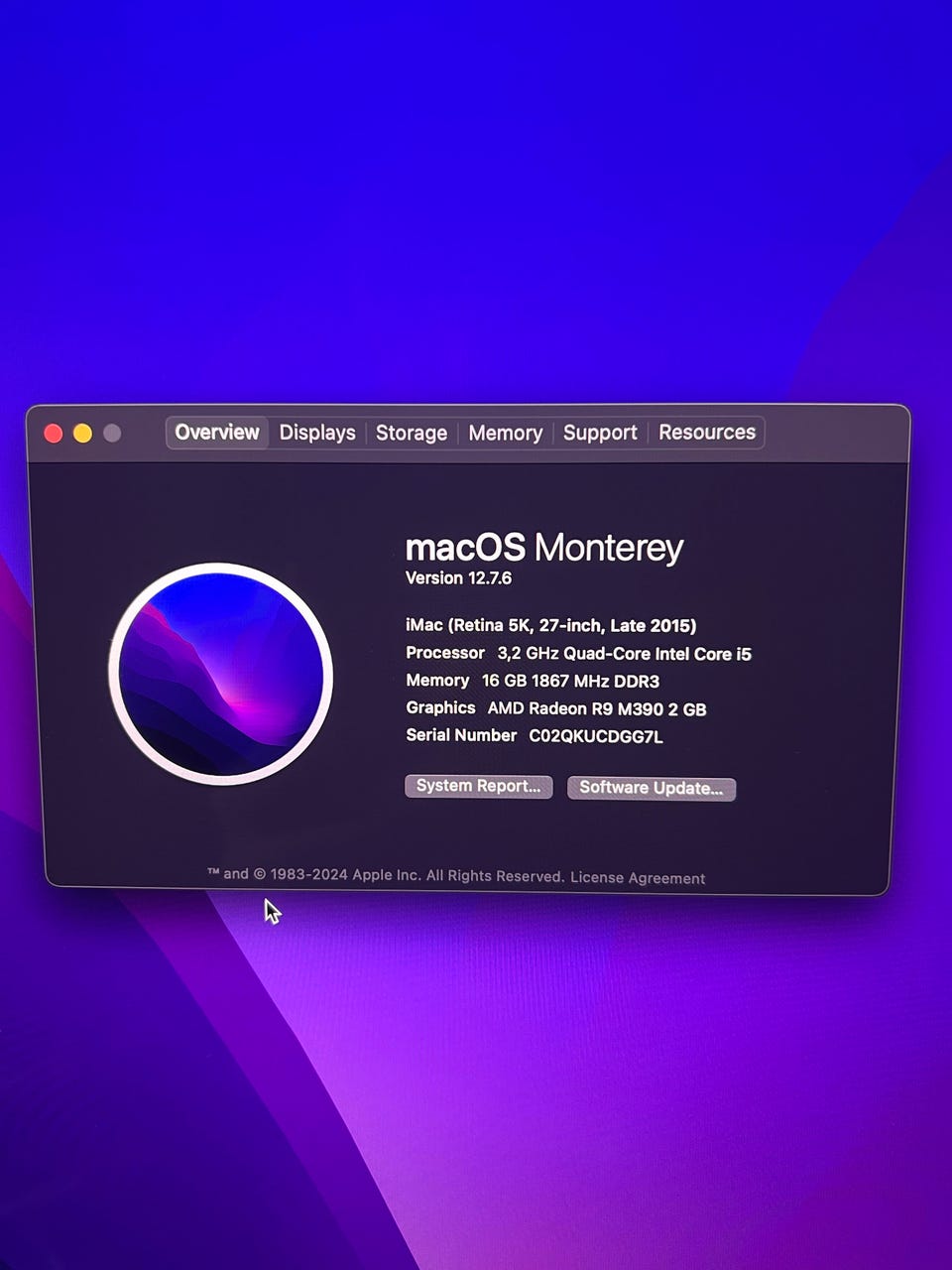Open the Support tab
This screenshot has width=952, height=1270.
click(x=600, y=433)
